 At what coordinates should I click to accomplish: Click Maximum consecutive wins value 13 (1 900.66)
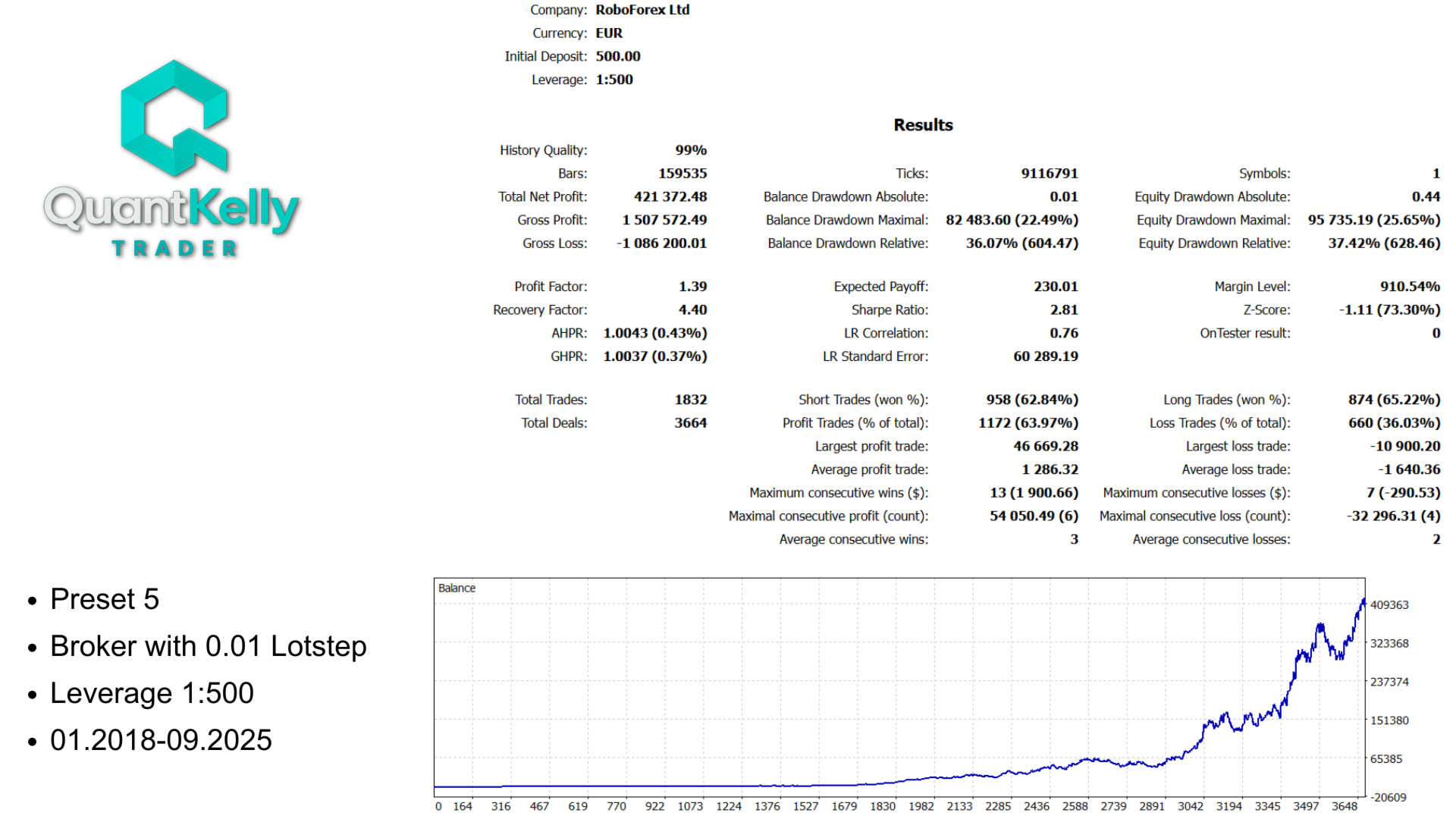[x=1034, y=493]
